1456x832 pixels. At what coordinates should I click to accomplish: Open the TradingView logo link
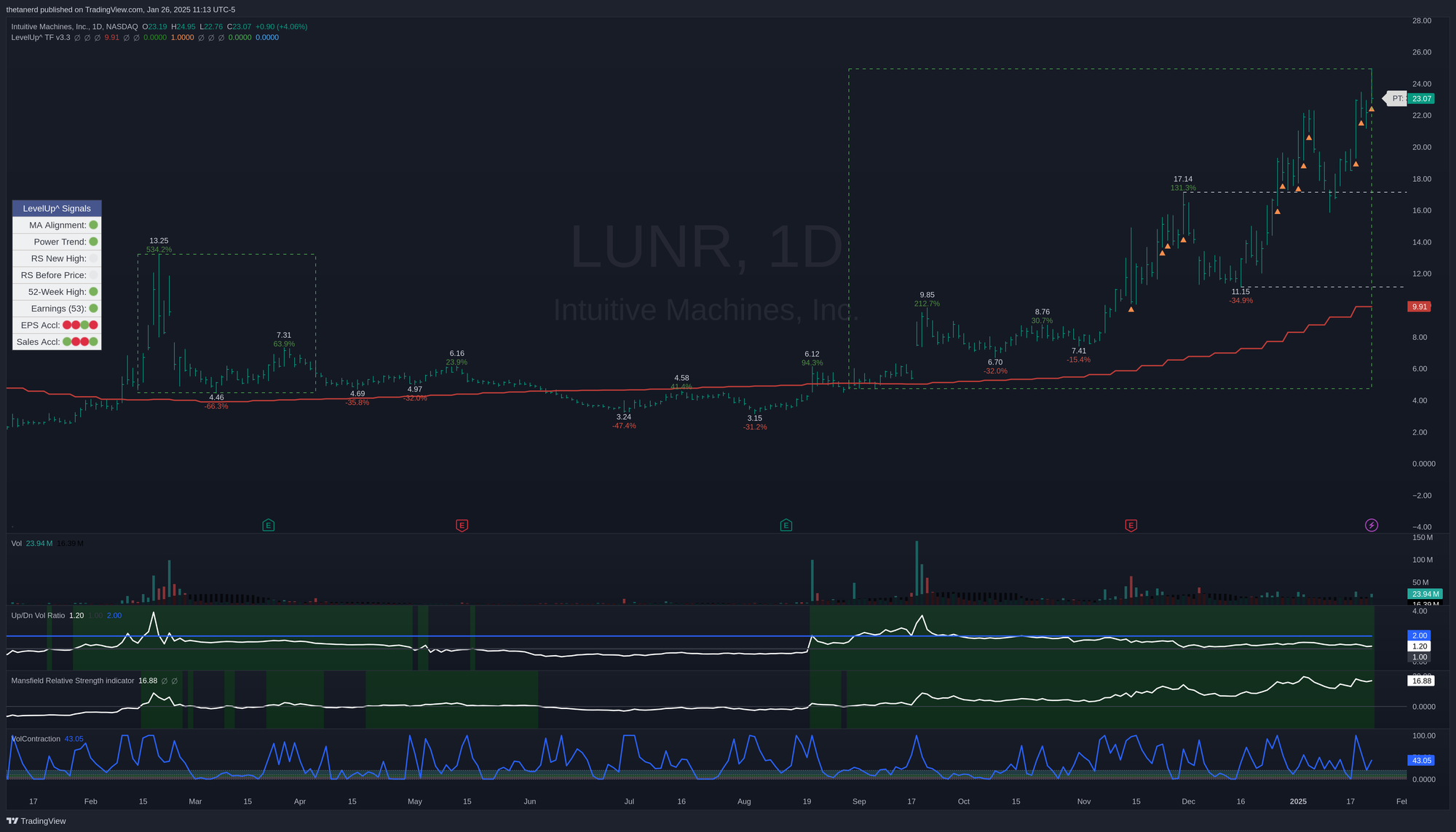(x=36, y=821)
